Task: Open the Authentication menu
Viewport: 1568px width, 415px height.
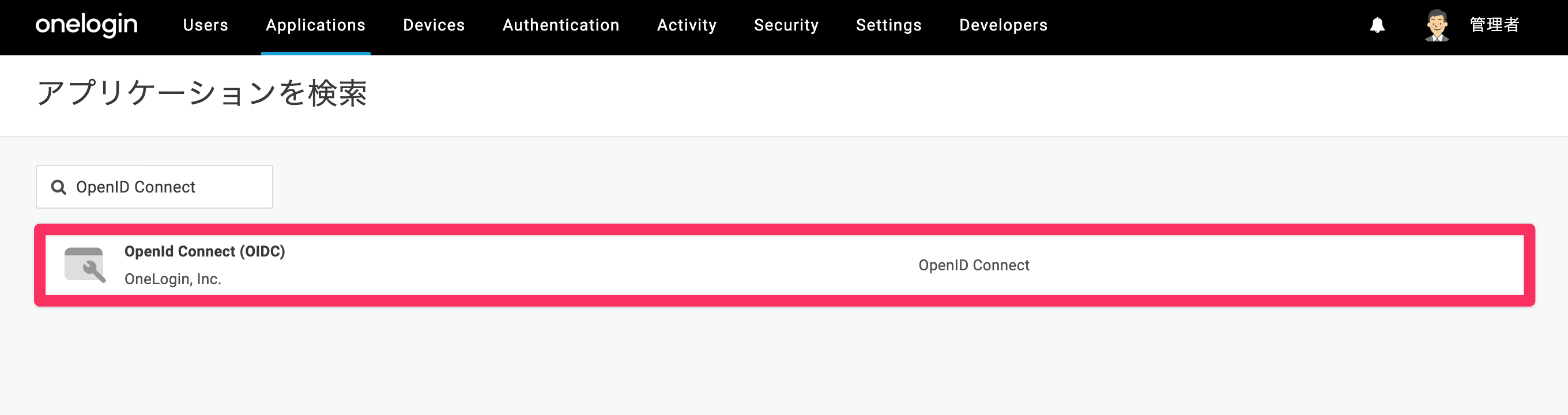Action: point(560,25)
